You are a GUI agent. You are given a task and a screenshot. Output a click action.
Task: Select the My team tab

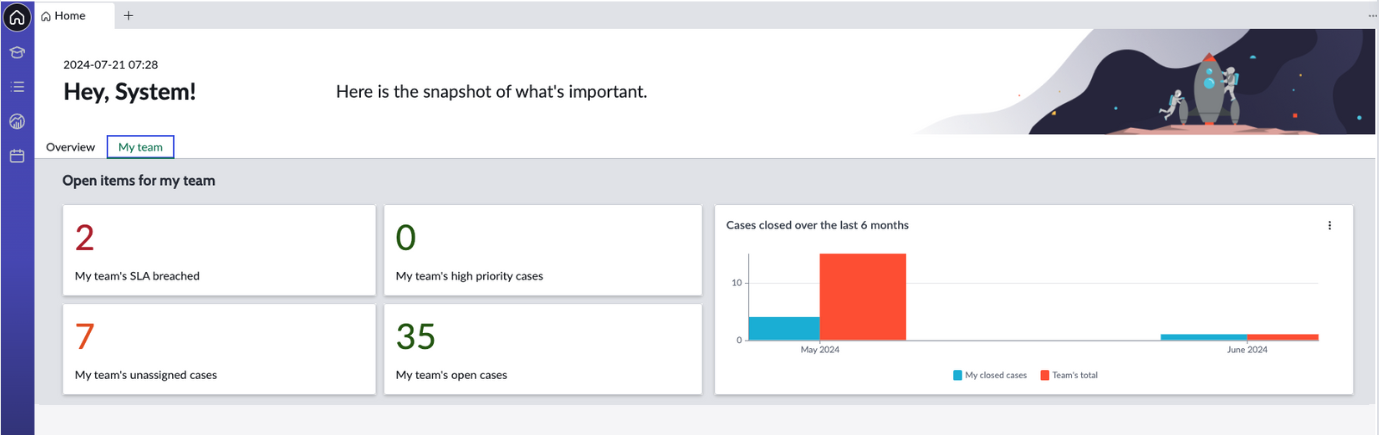tap(141, 147)
